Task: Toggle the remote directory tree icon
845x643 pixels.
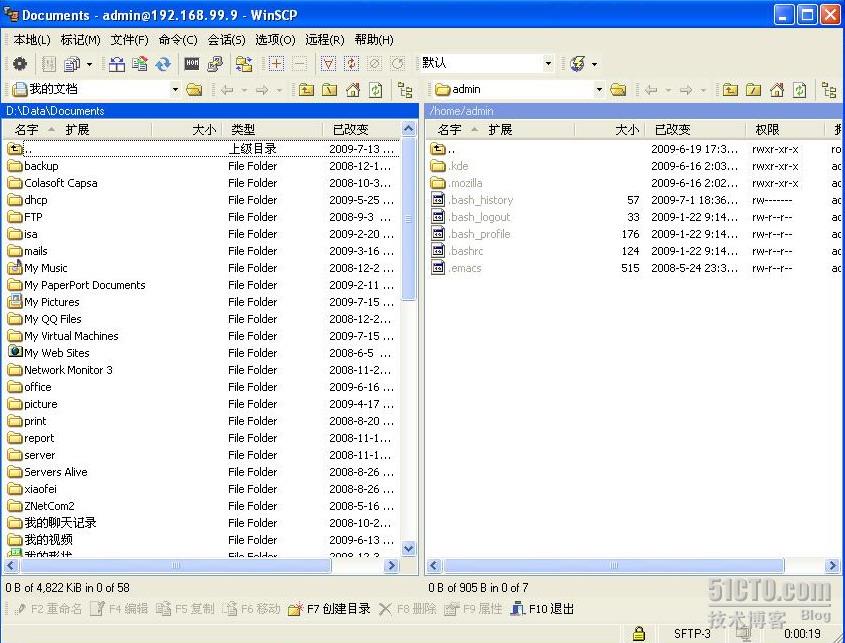Action: (829, 89)
